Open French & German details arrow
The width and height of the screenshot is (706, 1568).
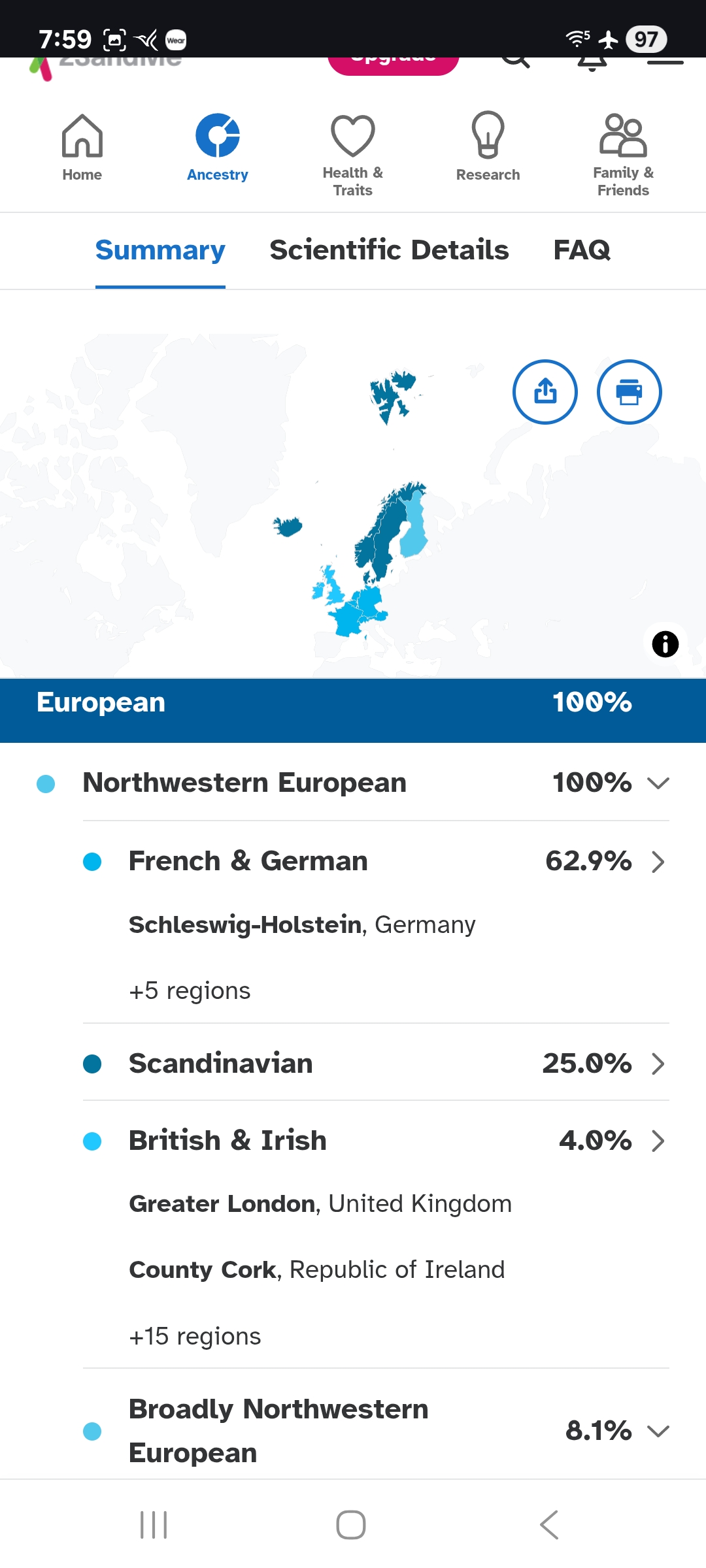(658, 862)
